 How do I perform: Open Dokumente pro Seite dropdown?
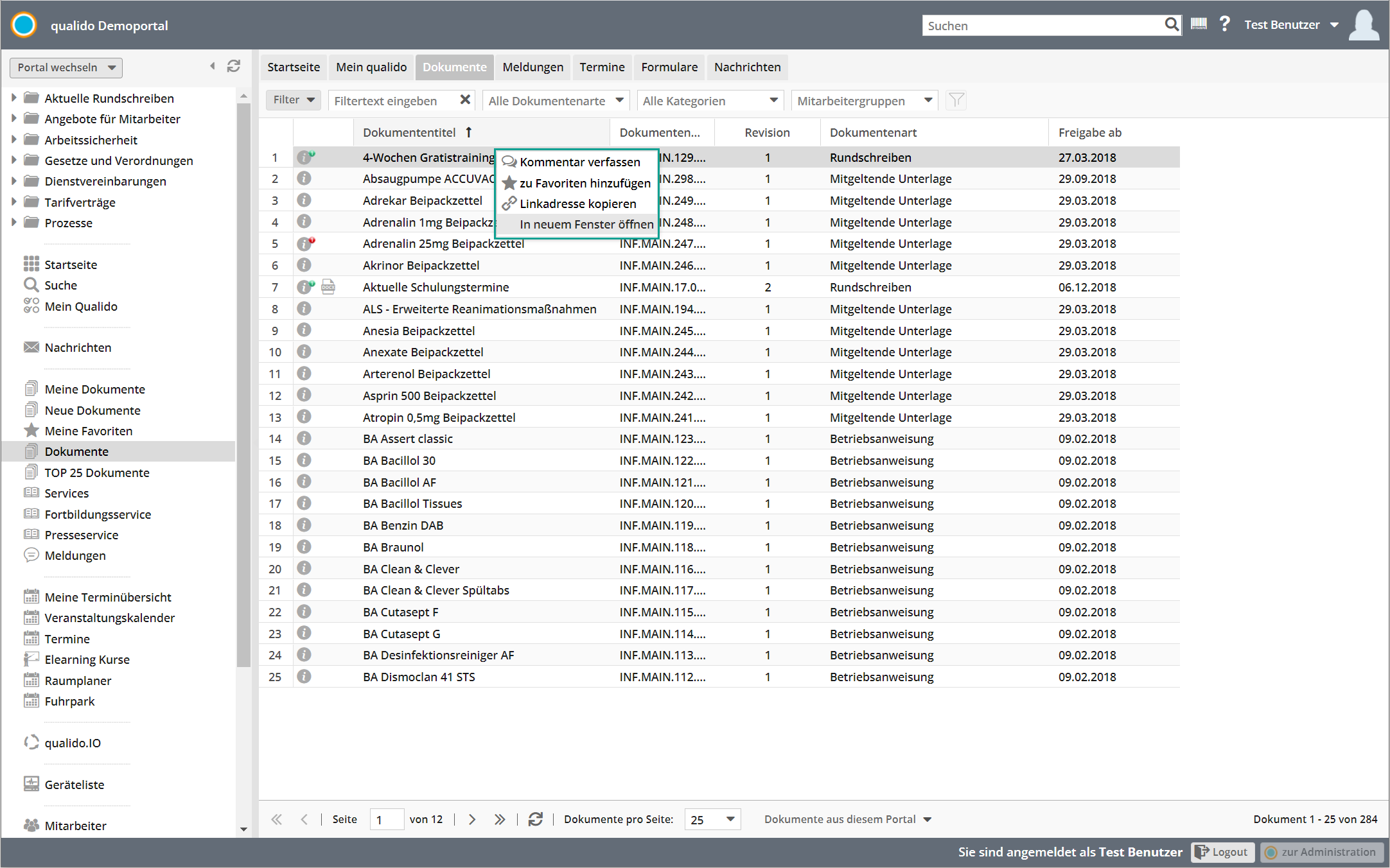[x=712, y=819]
